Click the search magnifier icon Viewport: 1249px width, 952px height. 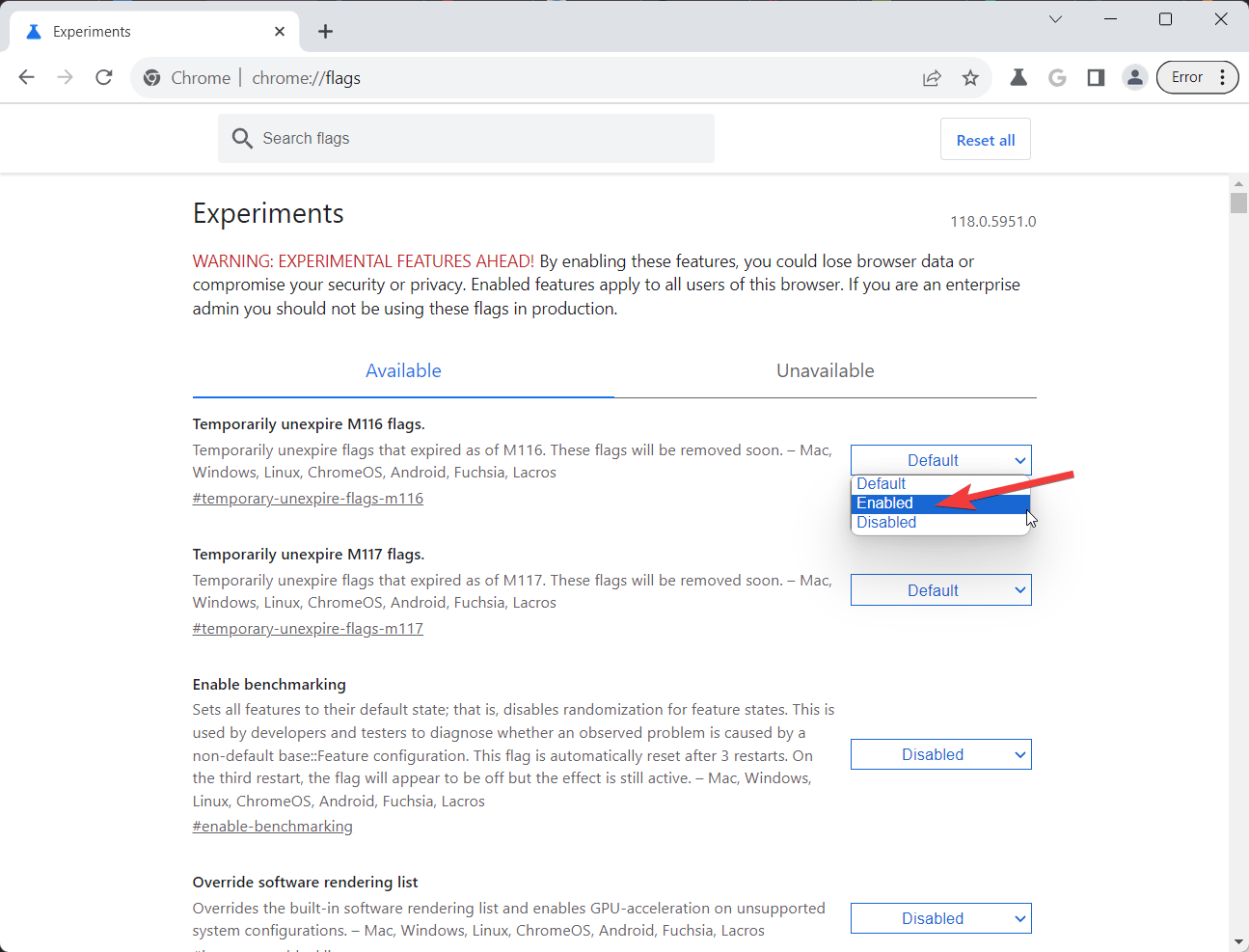(242, 139)
